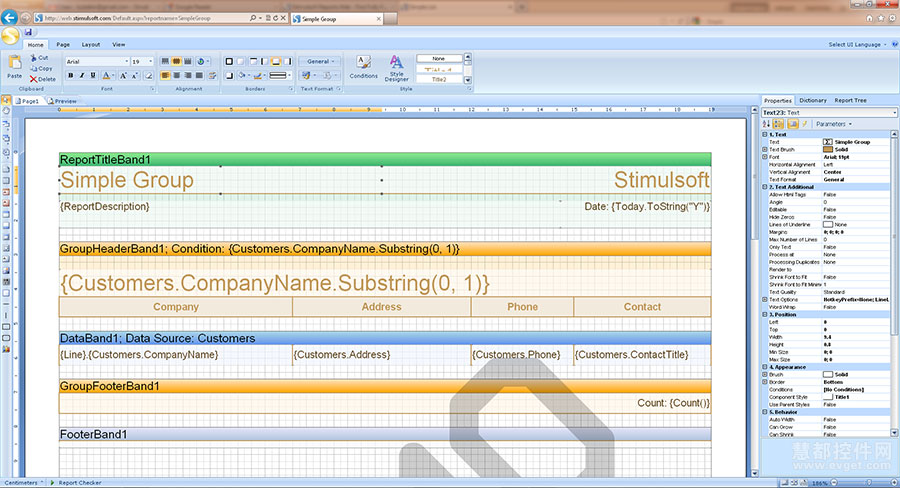
Task: Delete the selected component
Action: pos(43,79)
